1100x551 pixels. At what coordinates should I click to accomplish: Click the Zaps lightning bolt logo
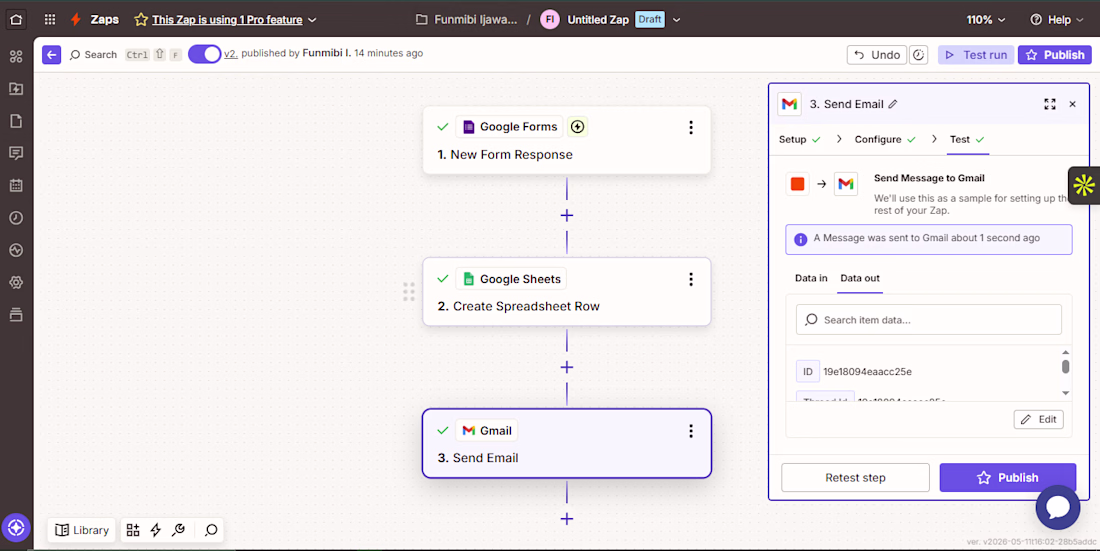coord(76,20)
